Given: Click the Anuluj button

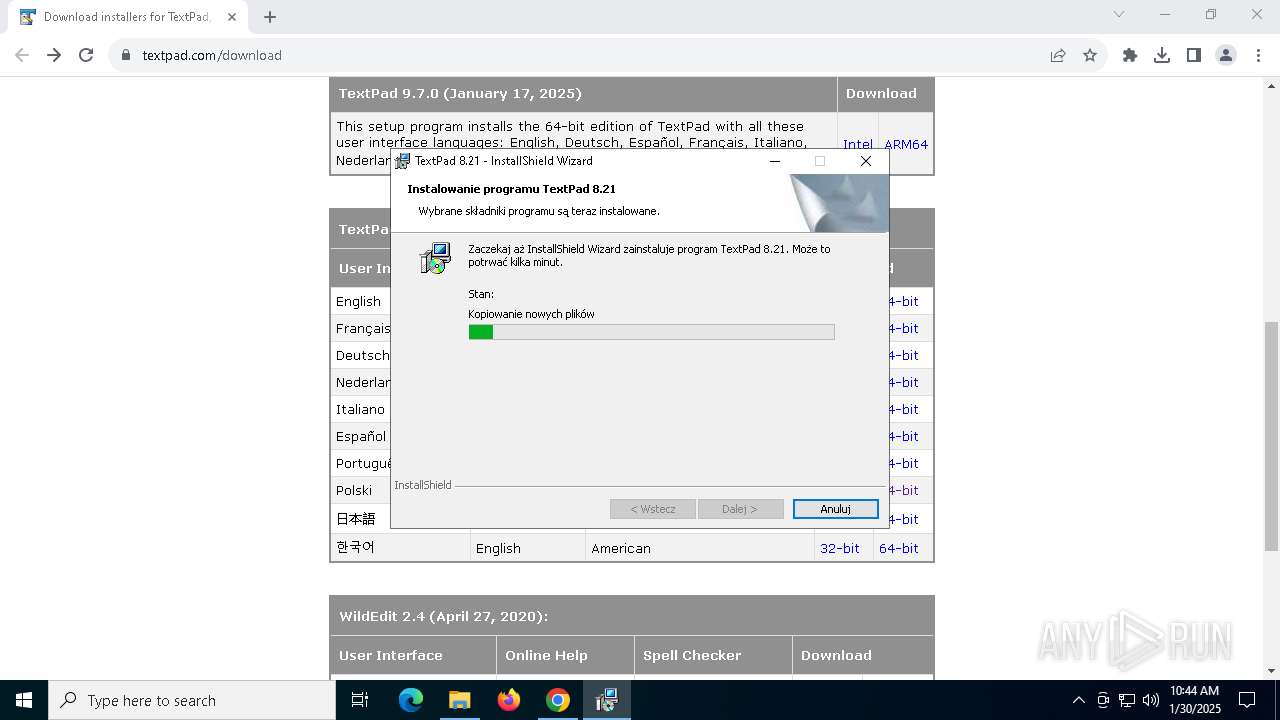Looking at the screenshot, I should tap(836, 509).
